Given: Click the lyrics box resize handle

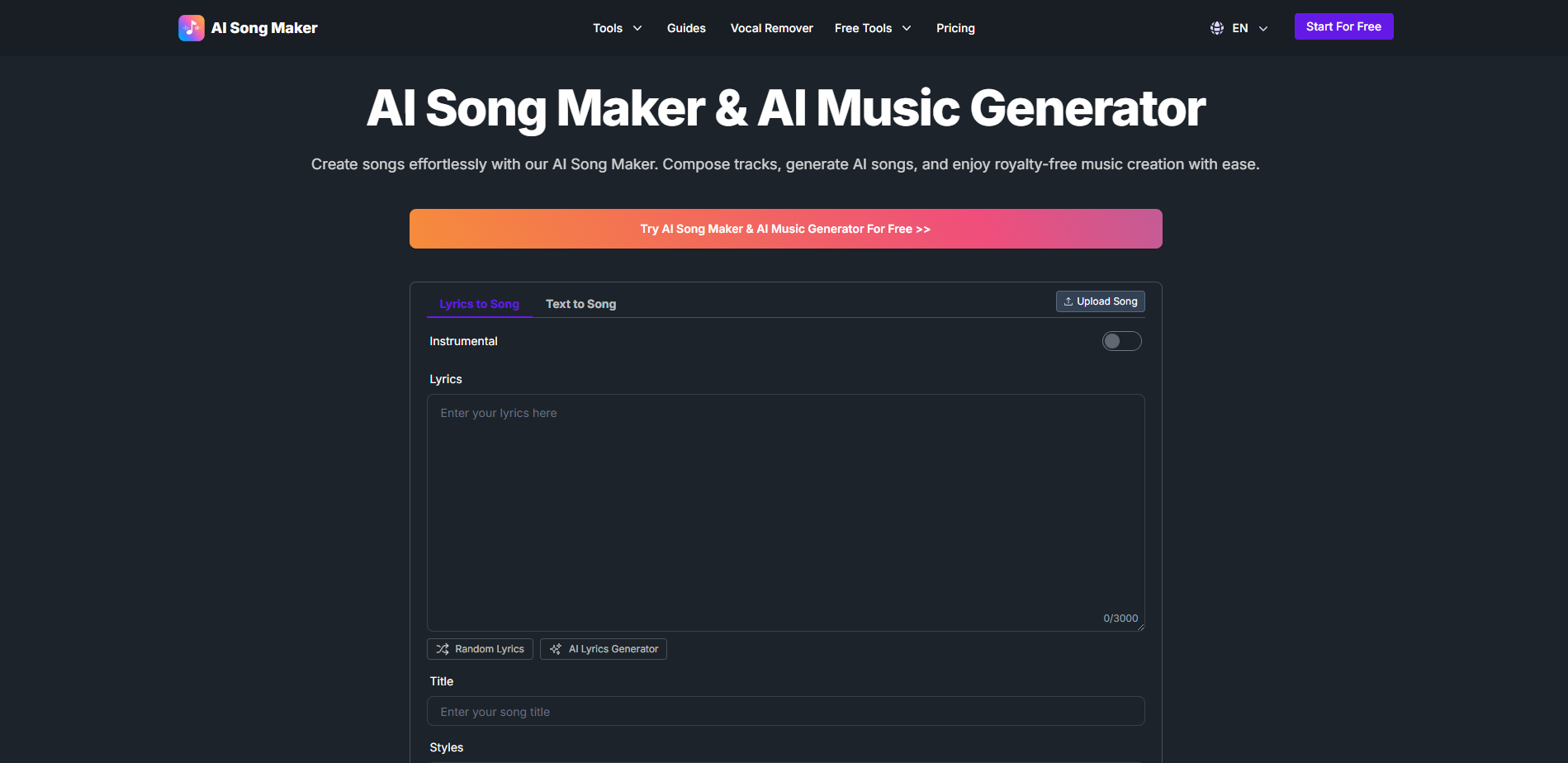Looking at the screenshot, I should click(1141, 628).
